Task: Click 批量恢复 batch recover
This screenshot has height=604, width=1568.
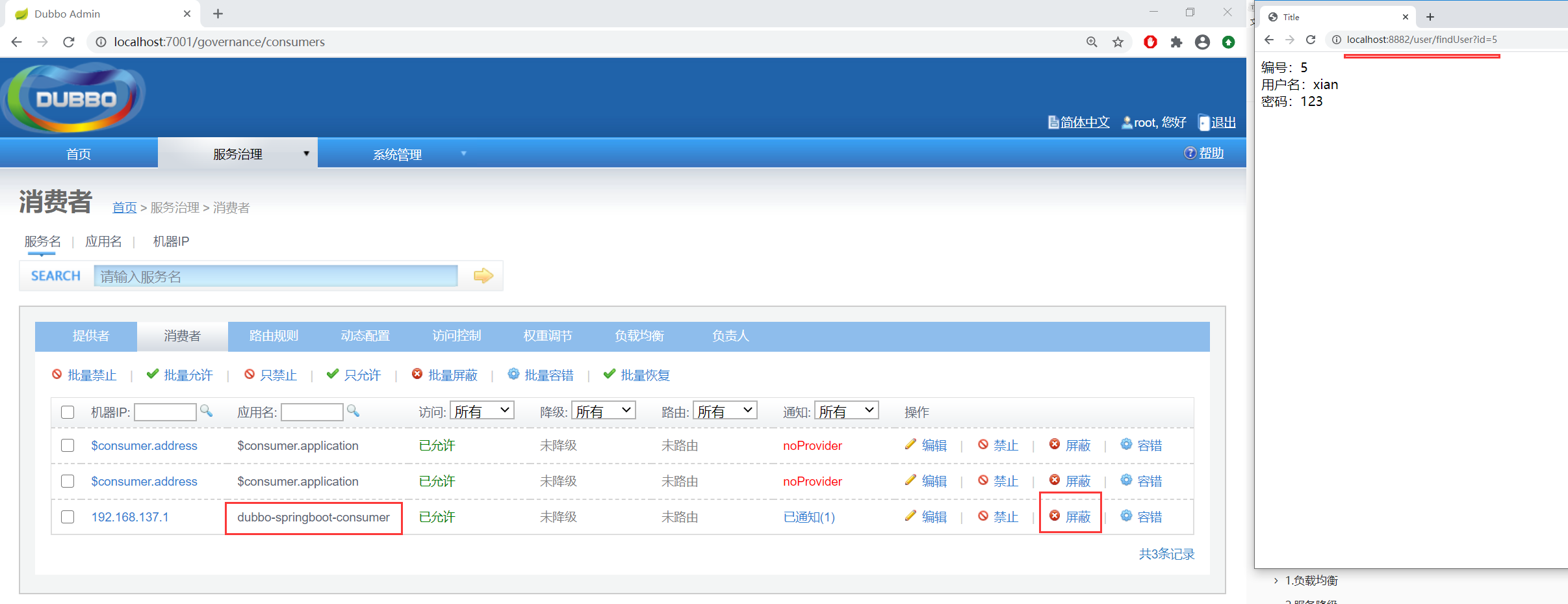Action: tap(637, 374)
